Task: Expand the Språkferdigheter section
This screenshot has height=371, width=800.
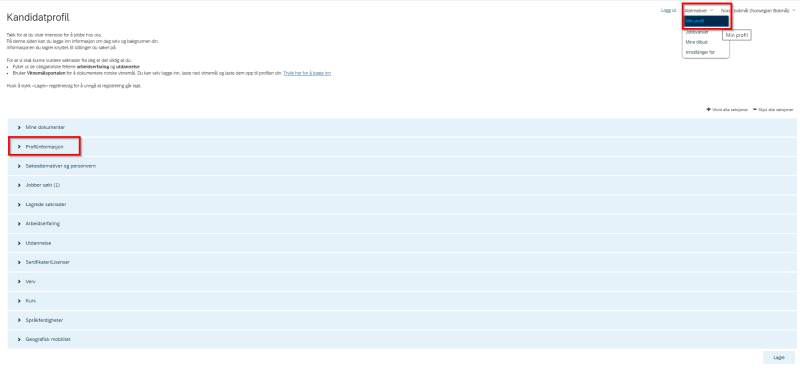Action: (402, 320)
